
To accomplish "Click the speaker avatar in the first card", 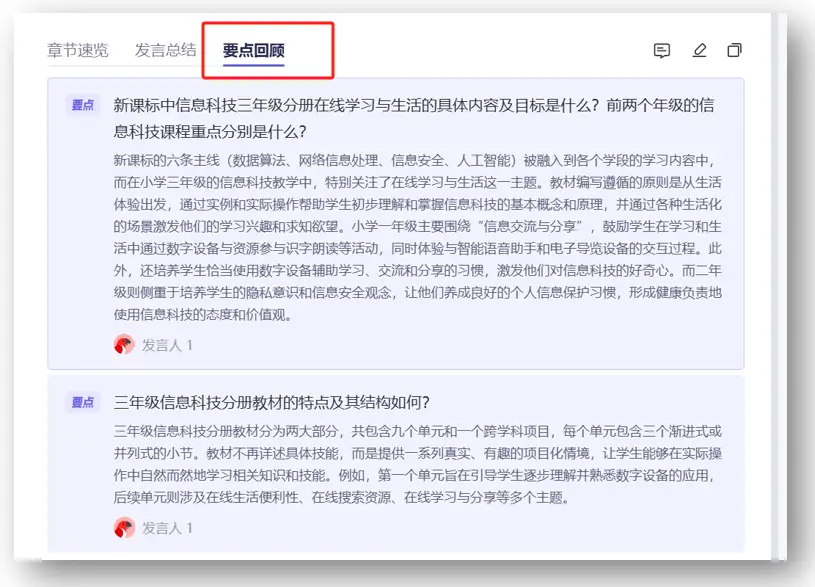I will 124,345.
